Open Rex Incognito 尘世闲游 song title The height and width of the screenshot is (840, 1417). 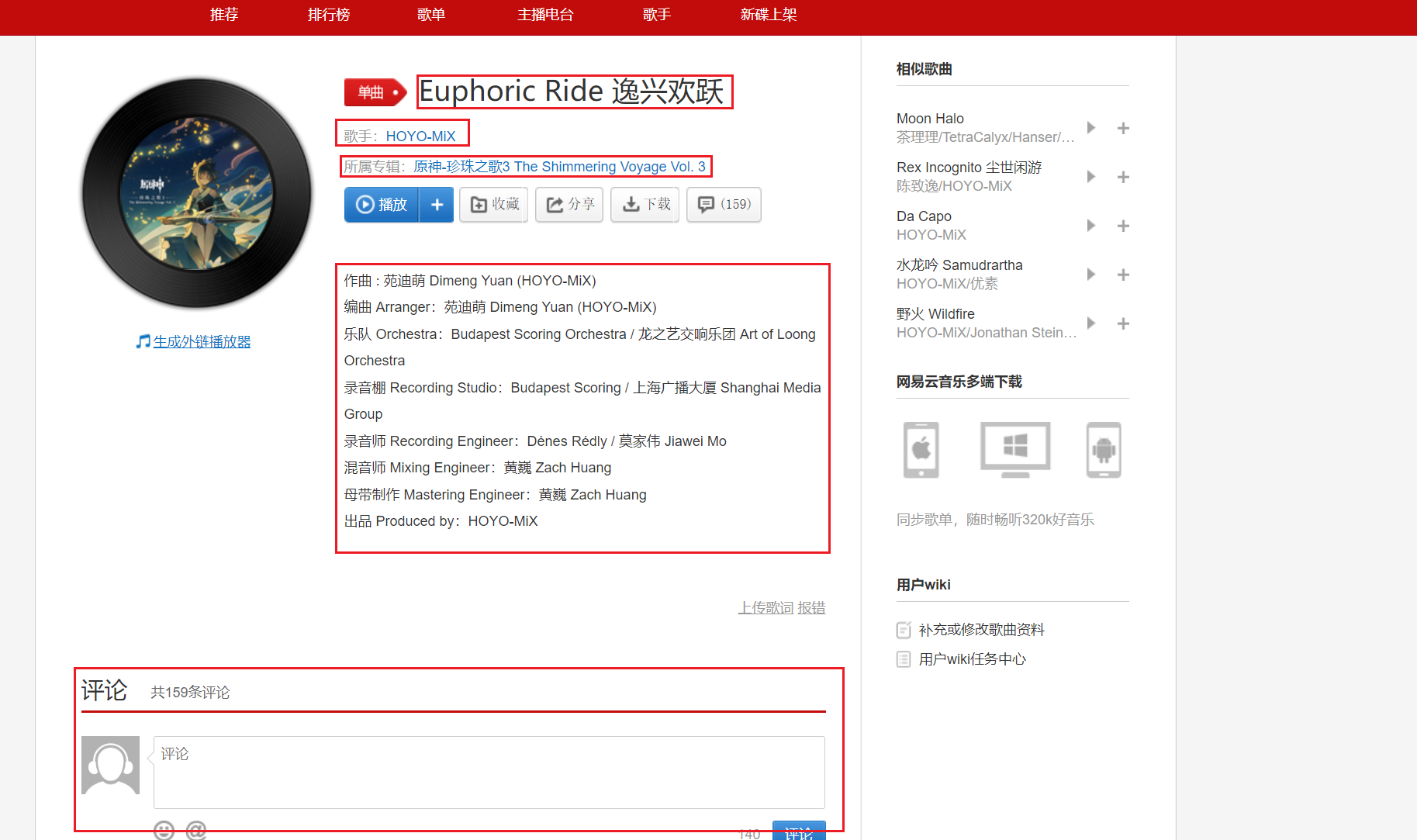tap(969, 168)
